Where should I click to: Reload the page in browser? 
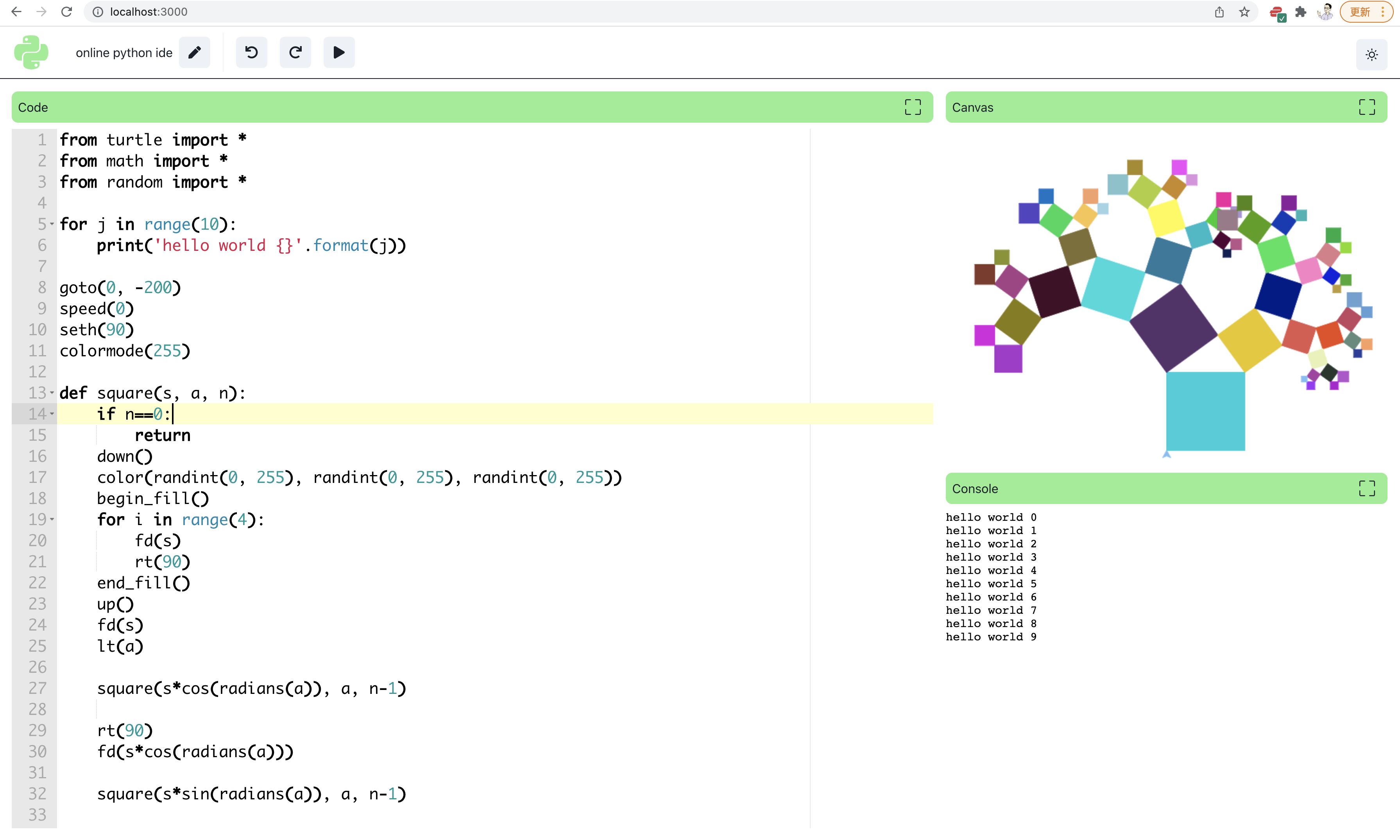coord(67,12)
